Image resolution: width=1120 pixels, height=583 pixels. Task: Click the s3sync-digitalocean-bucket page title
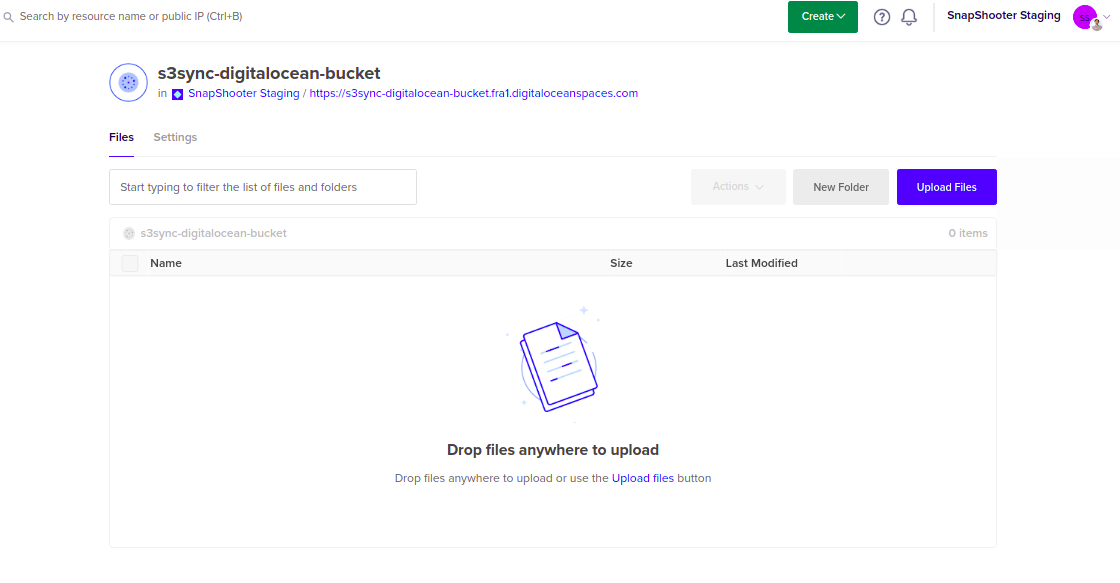coord(269,74)
